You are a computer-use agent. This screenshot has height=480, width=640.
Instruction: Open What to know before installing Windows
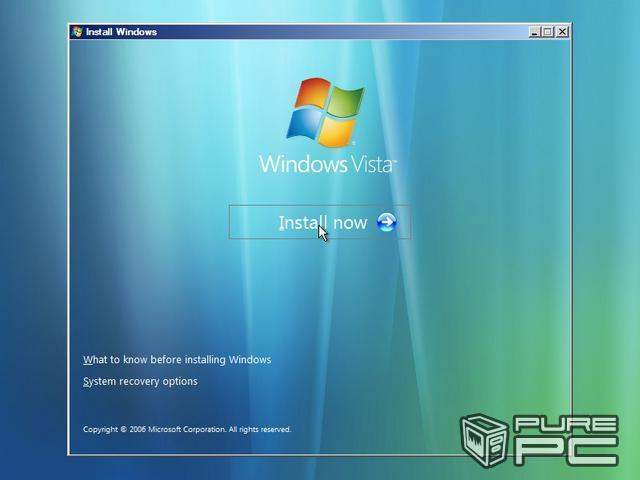click(x=177, y=360)
